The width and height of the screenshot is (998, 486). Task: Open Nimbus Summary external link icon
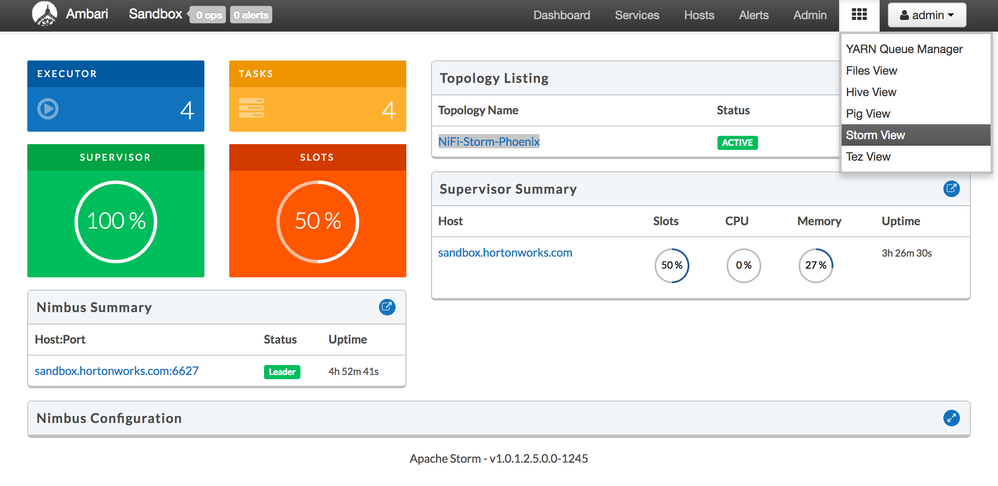click(387, 307)
